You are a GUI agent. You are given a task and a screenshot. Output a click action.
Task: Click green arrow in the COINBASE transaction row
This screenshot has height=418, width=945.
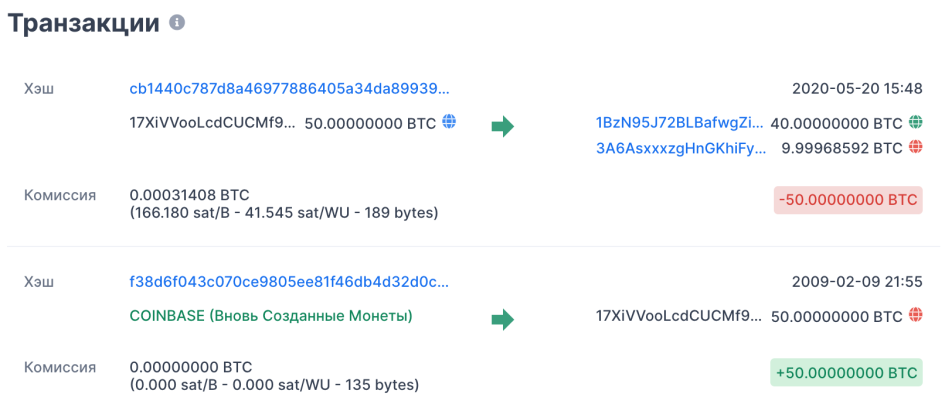(x=502, y=319)
